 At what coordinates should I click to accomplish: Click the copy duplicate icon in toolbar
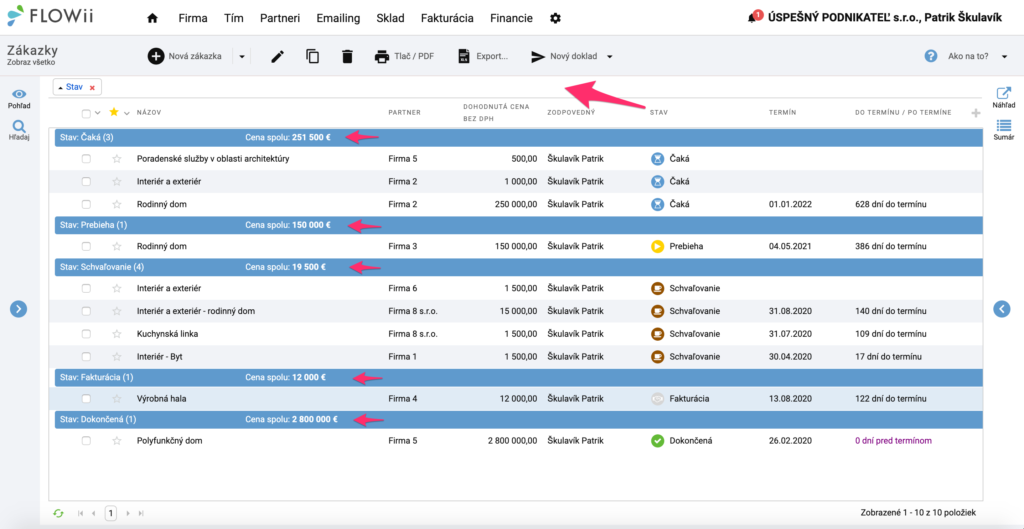313,57
